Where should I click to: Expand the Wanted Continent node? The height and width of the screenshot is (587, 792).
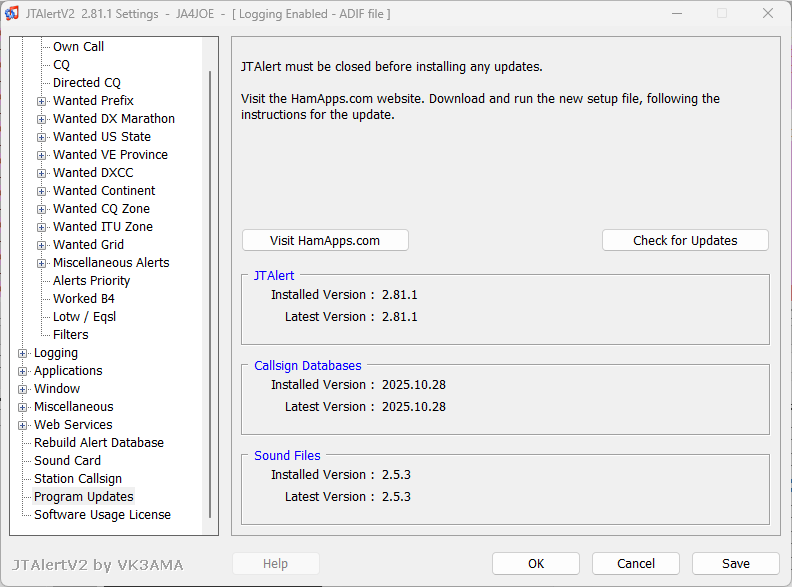pos(41,191)
